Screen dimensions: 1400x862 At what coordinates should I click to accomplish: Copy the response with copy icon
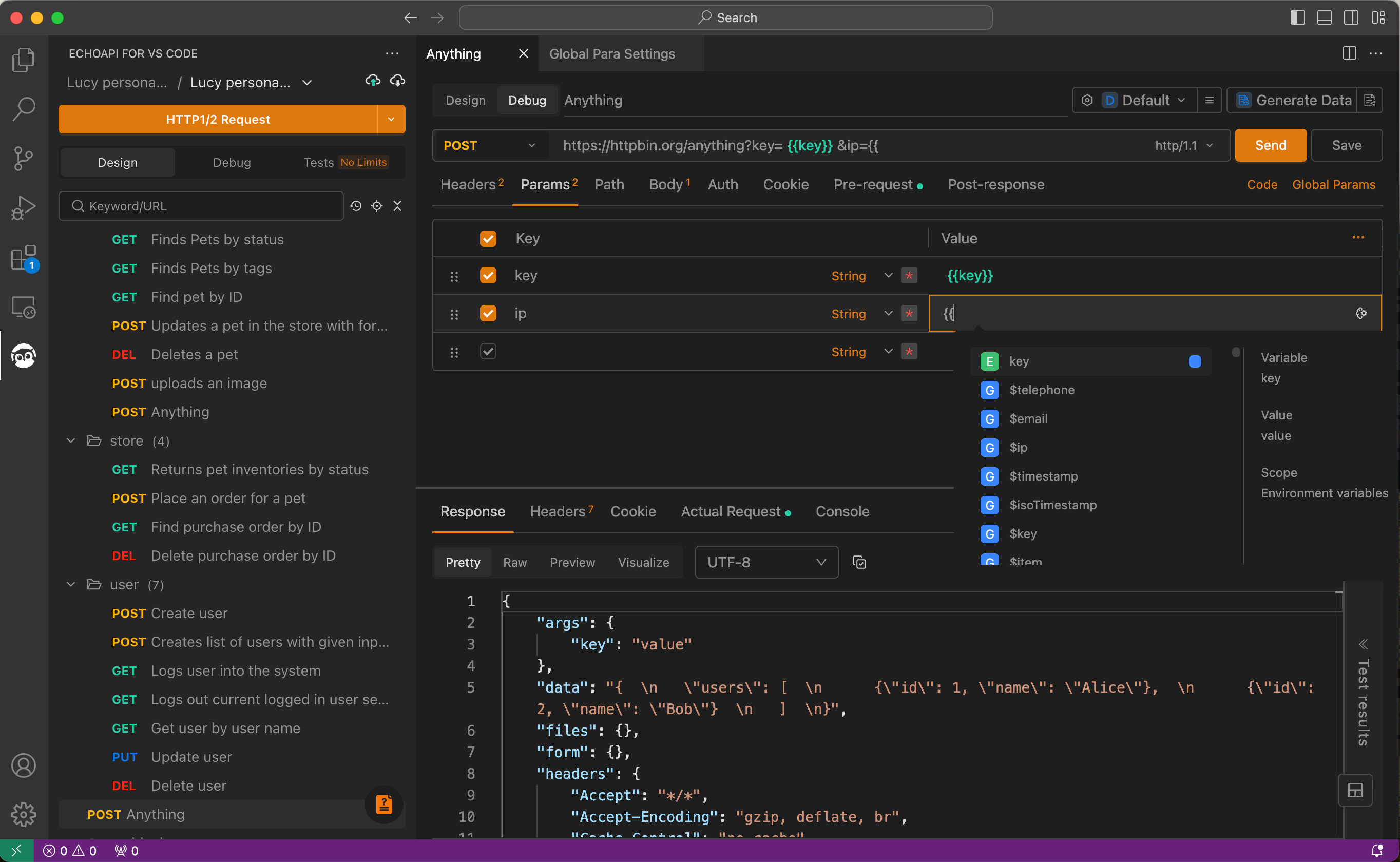(x=859, y=562)
